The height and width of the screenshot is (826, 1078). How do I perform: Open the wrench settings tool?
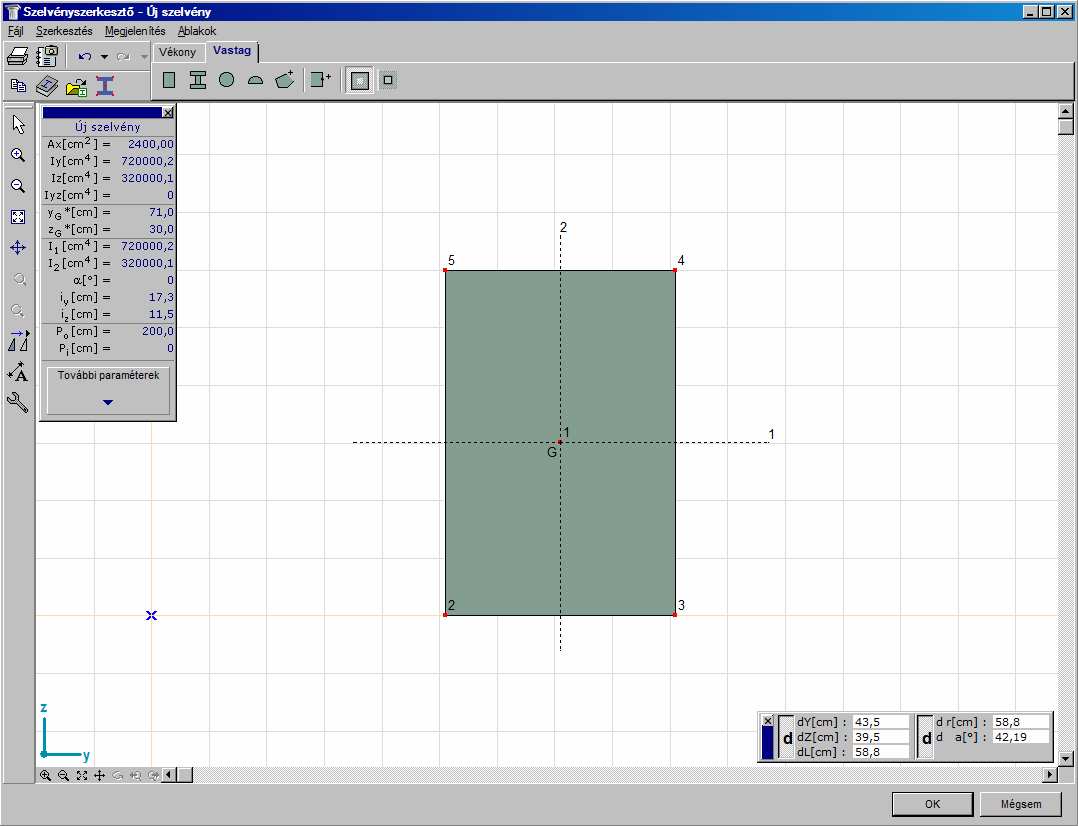coord(19,402)
